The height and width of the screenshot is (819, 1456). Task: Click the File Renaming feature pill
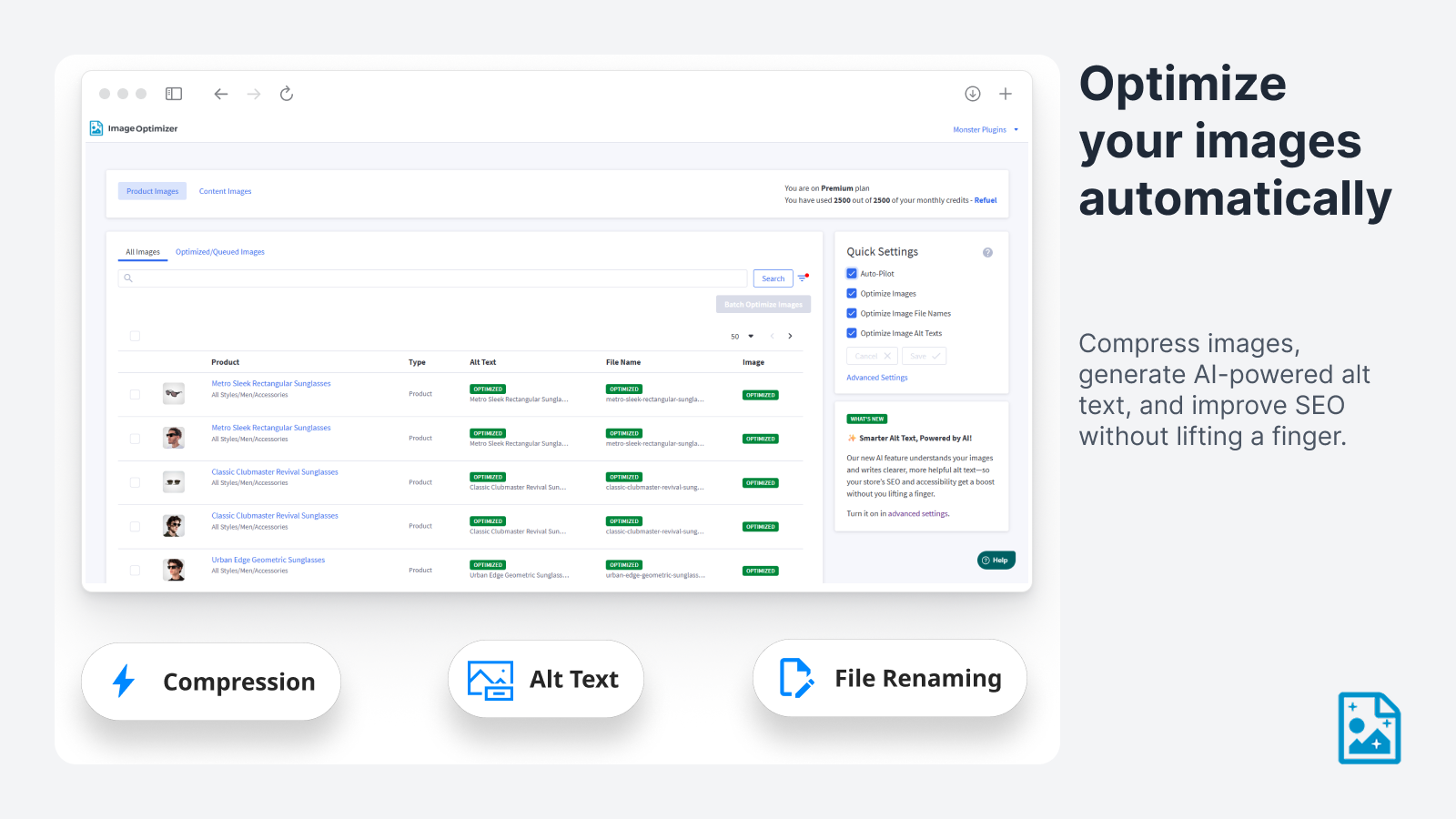point(890,678)
